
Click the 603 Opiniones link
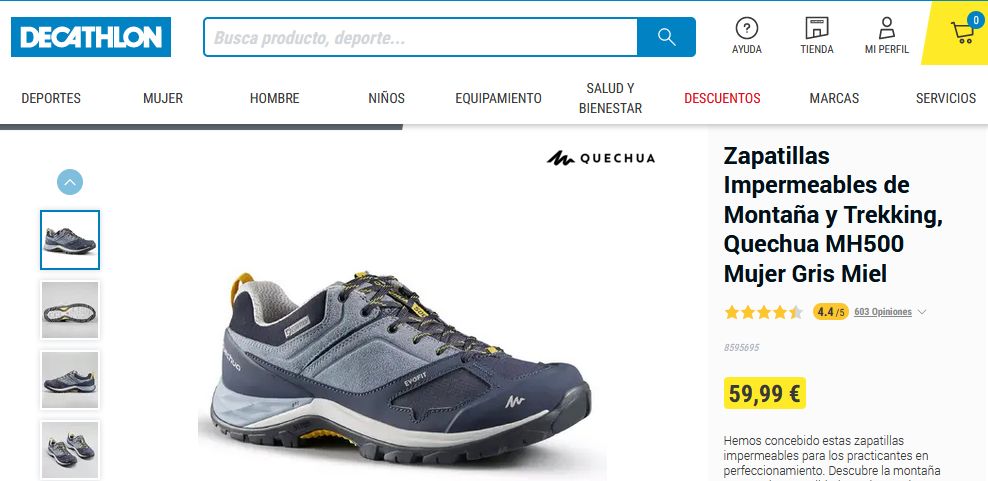[x=883, y=311]
